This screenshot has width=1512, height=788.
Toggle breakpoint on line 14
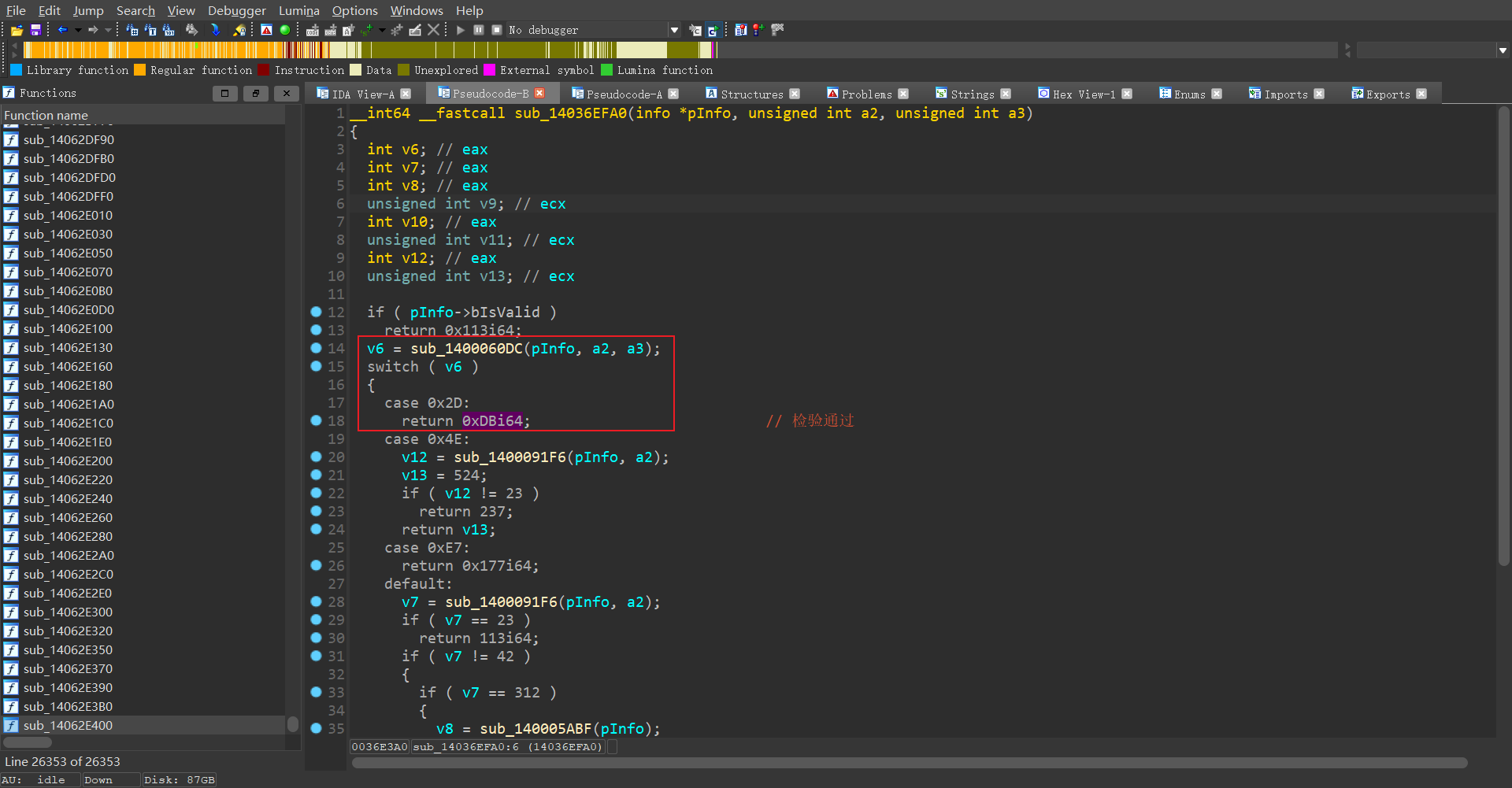point(316,348)
